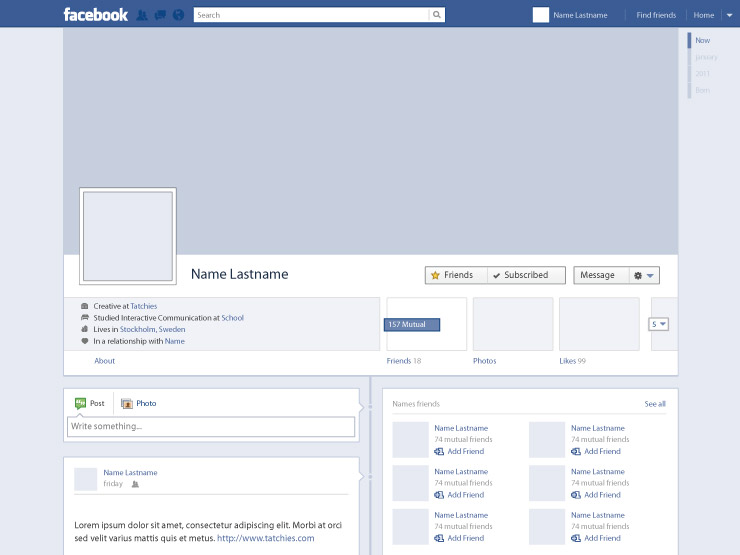Open the relationship Name link

tap(175, 341)
